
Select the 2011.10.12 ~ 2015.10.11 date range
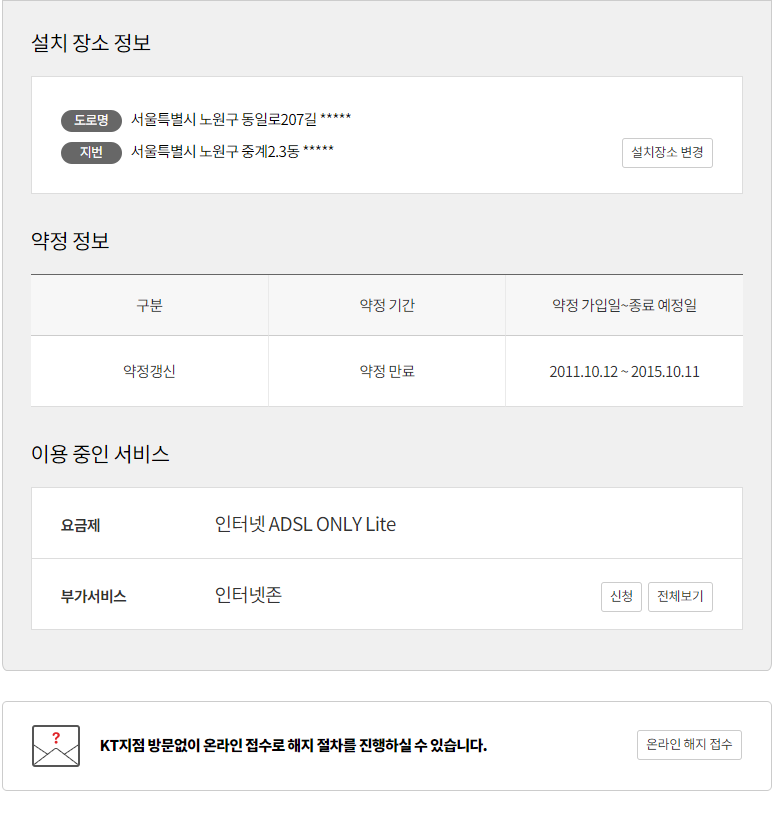click(624, 371)
